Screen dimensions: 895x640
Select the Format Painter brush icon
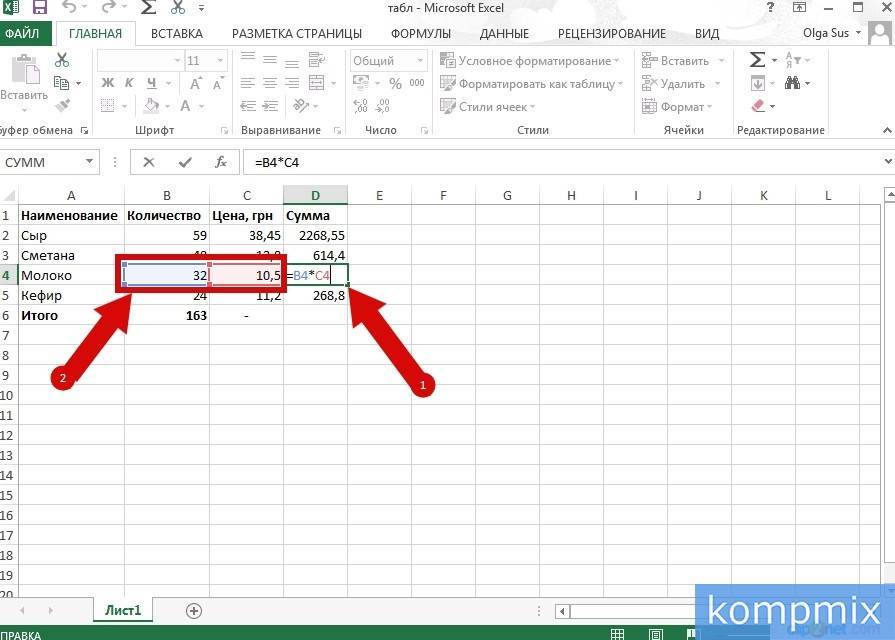tap(62, 104)
